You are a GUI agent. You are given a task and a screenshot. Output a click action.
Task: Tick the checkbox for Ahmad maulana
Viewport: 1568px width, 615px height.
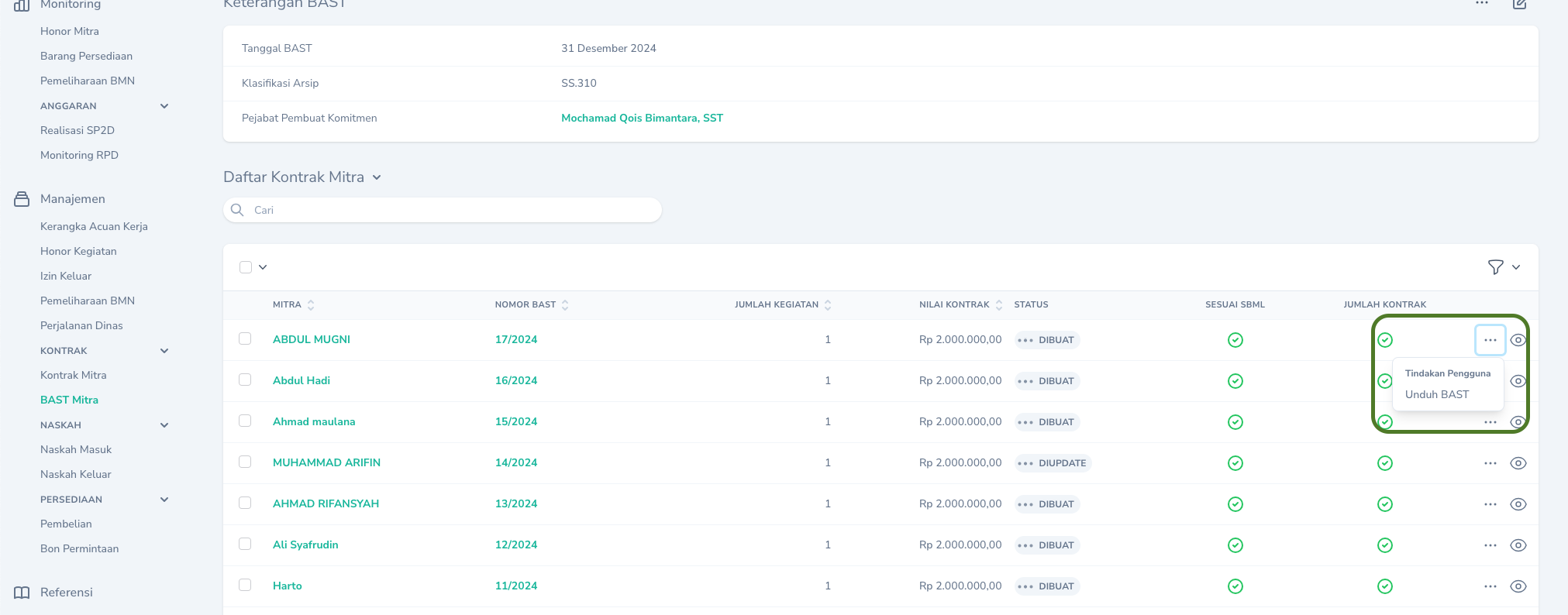click(x=245, y=421)
